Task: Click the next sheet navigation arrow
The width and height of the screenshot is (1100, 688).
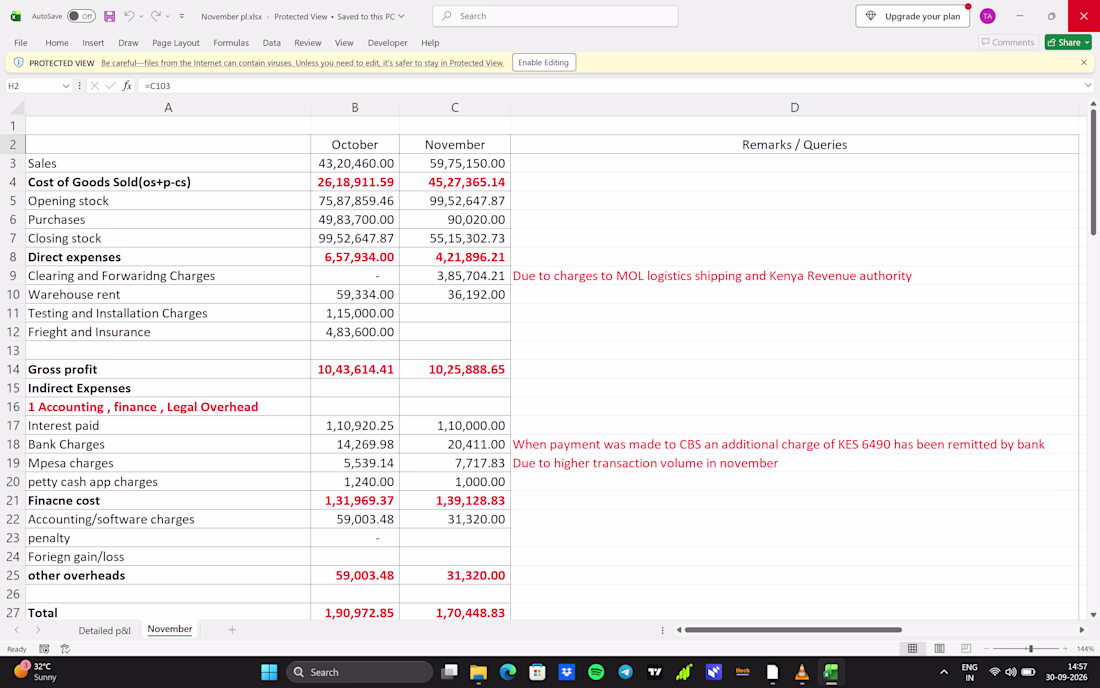Action: [x=38, y=630]
